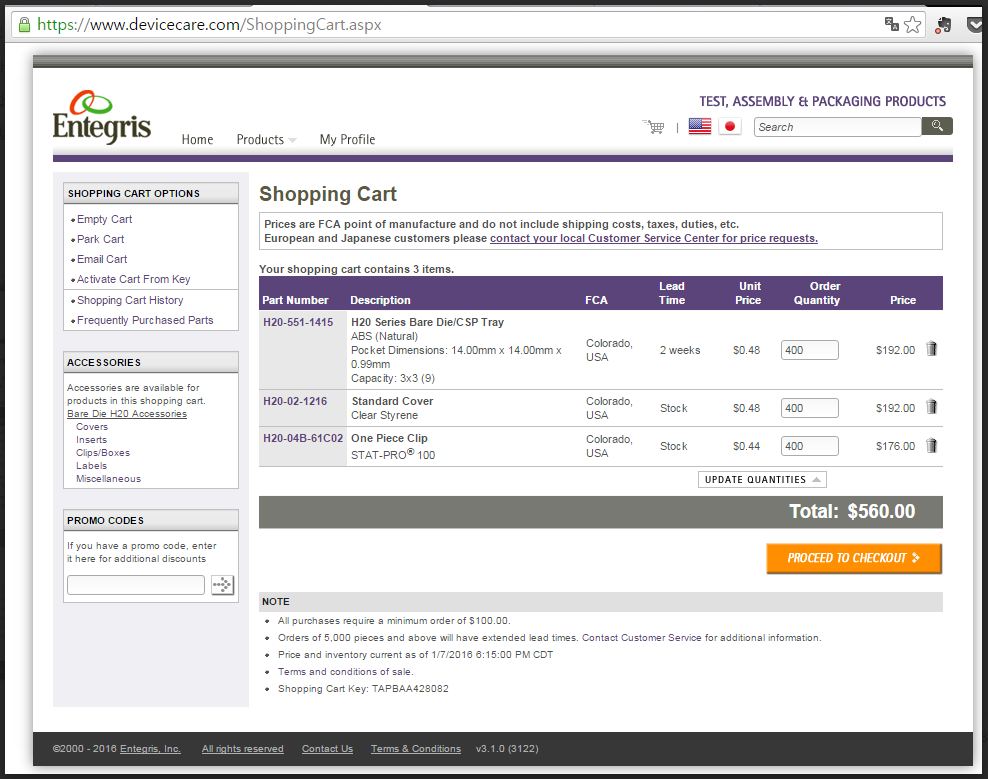Click the secure padlock icon in URL bar
Viewport: 988px width, 779px height.
tap(24, 25)
